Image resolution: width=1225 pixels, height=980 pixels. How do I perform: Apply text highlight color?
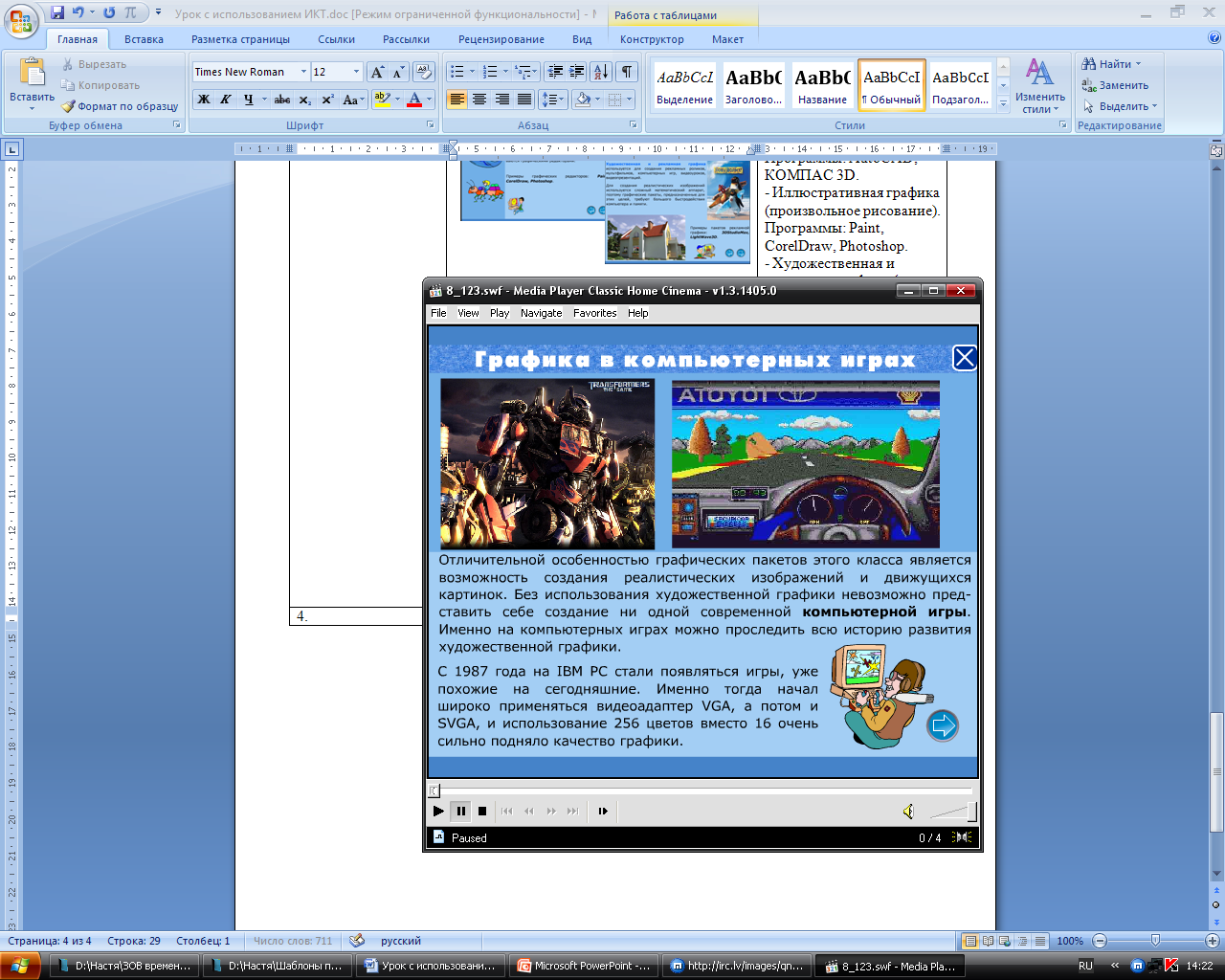click(382, 100)
